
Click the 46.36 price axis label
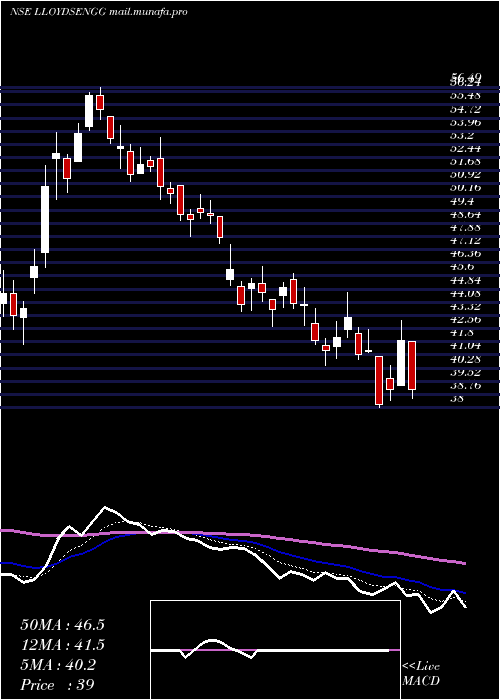(x=465, y=254)
